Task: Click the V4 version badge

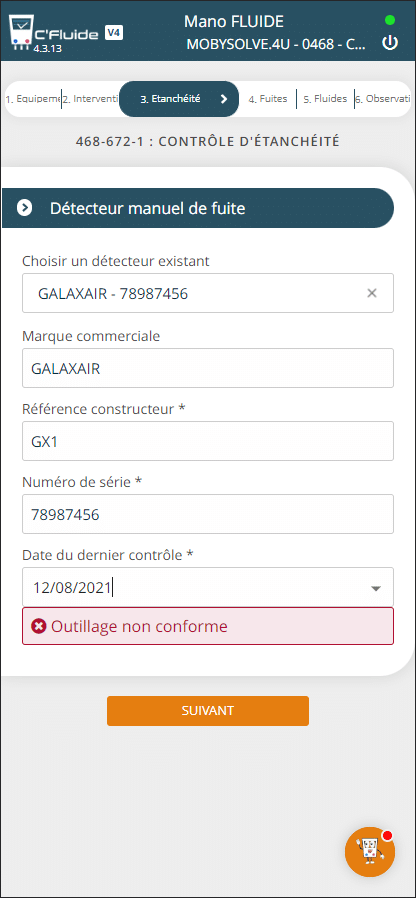Action: [113, 33]
